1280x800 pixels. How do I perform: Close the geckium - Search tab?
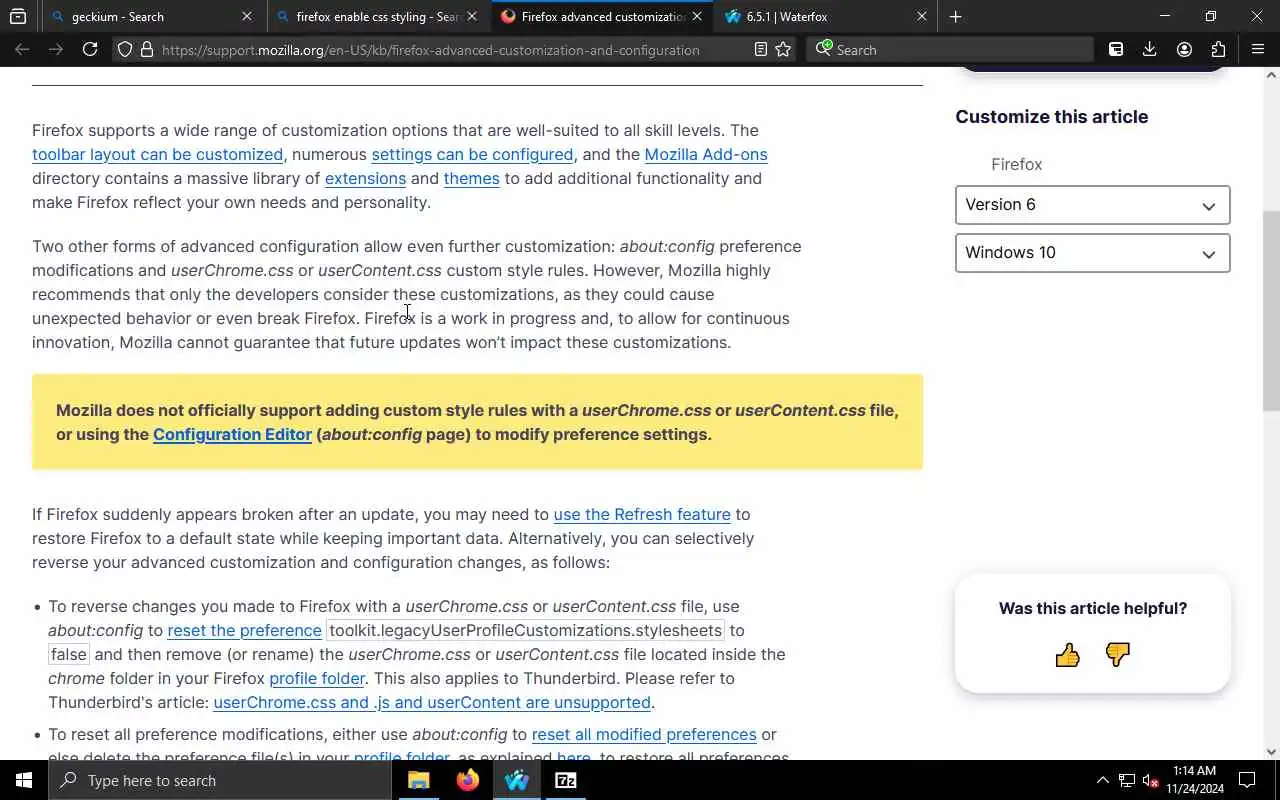[247, 16]
